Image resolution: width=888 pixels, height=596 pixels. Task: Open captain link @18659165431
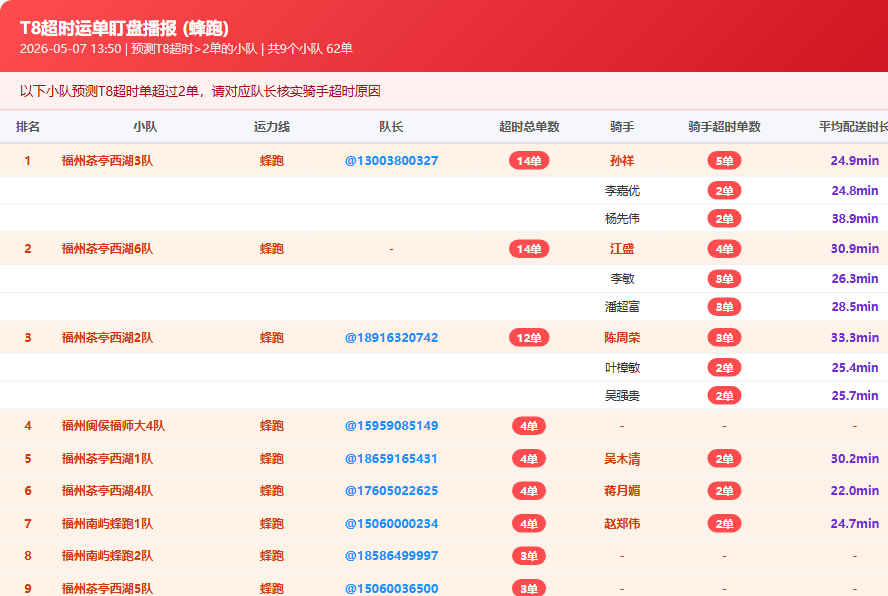point(391,458)
